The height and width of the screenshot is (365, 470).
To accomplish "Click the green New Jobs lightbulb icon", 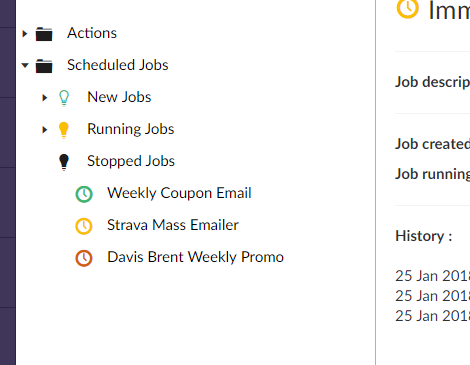I will coord(64,98).
